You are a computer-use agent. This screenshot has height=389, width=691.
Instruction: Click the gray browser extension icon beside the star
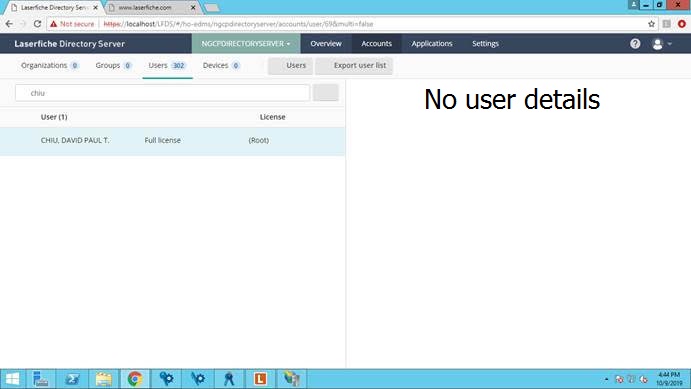point(667,24)
